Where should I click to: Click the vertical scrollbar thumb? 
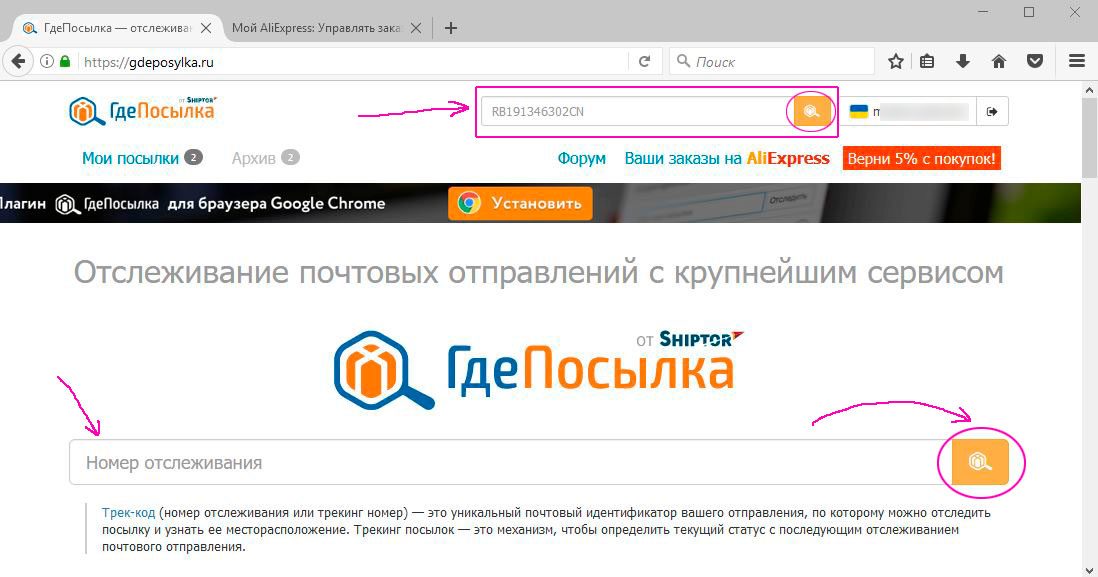coord(1090,138)
